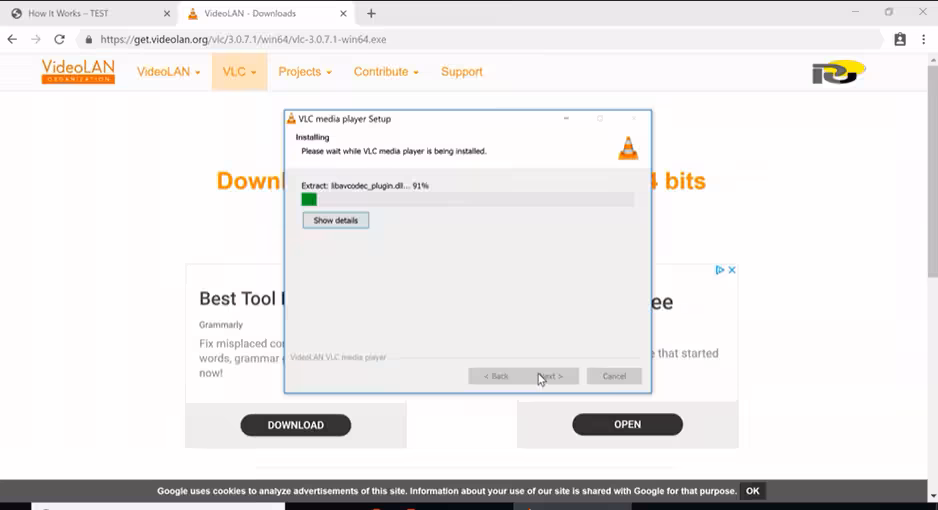Click the browser back arrow
This screenshot has width=938, height=510.
(x=13, y=39)
